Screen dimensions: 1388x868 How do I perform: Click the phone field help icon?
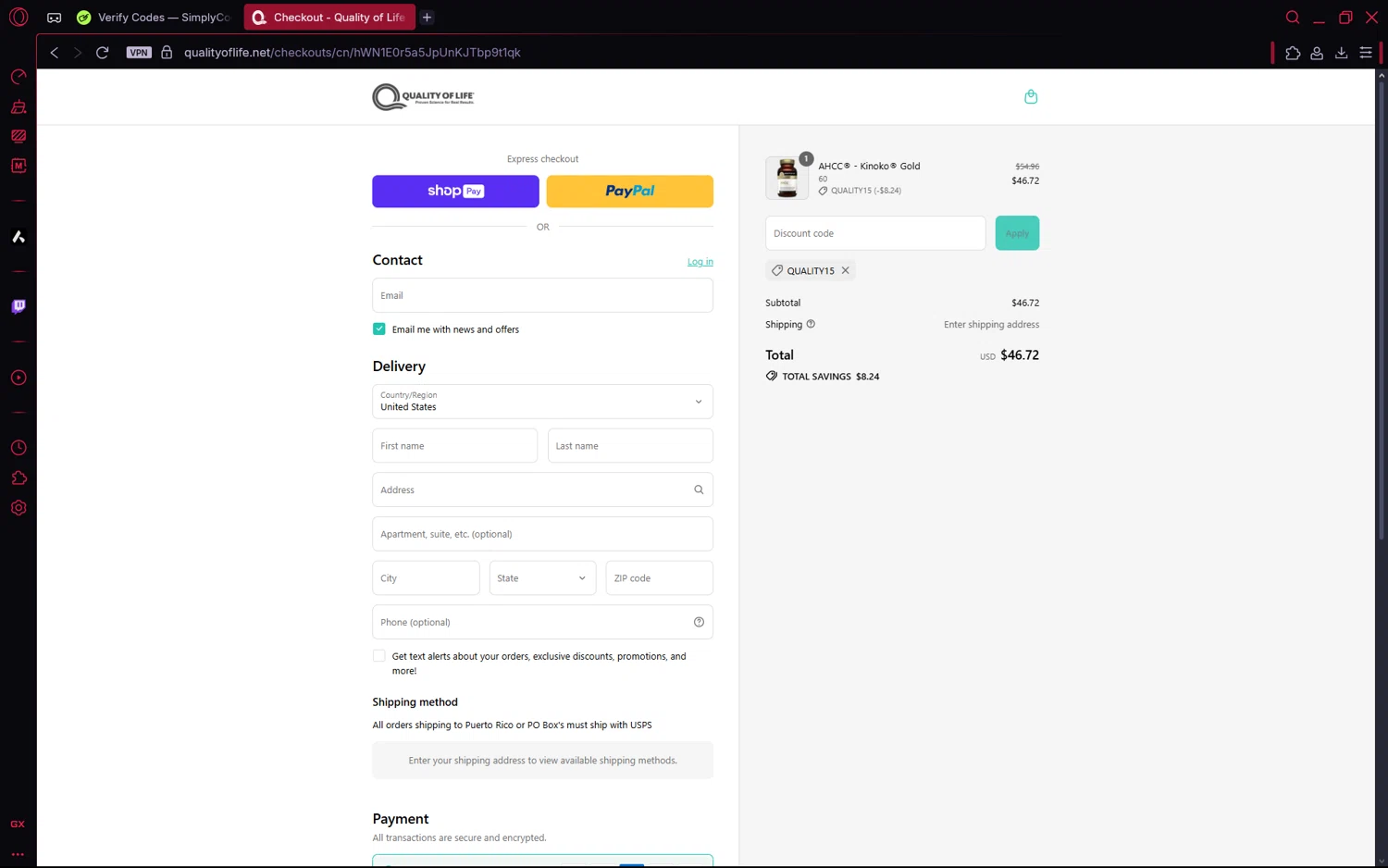tap(699, 622)
